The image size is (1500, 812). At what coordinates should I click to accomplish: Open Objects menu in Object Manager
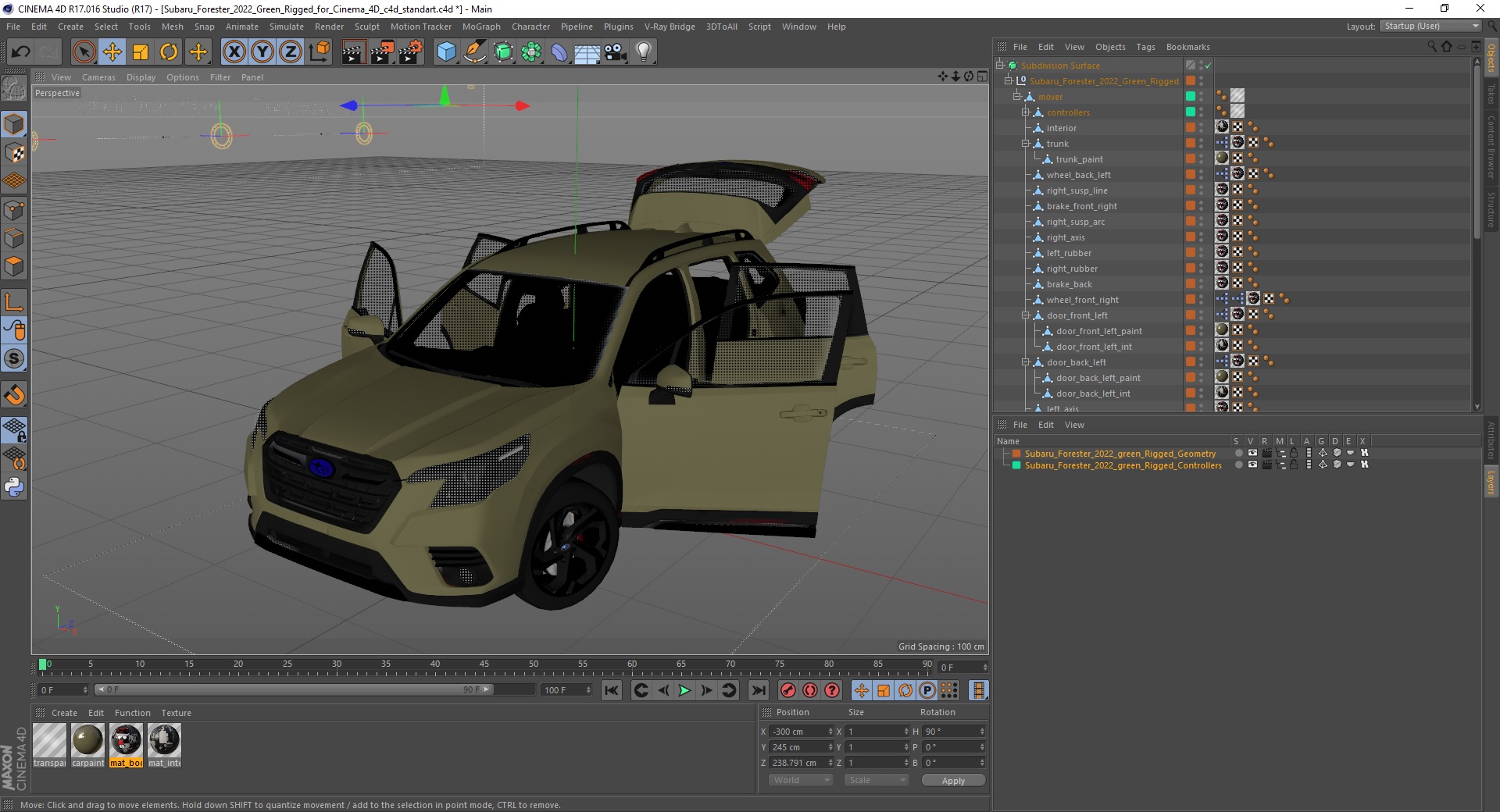(x=1110, y=47)
